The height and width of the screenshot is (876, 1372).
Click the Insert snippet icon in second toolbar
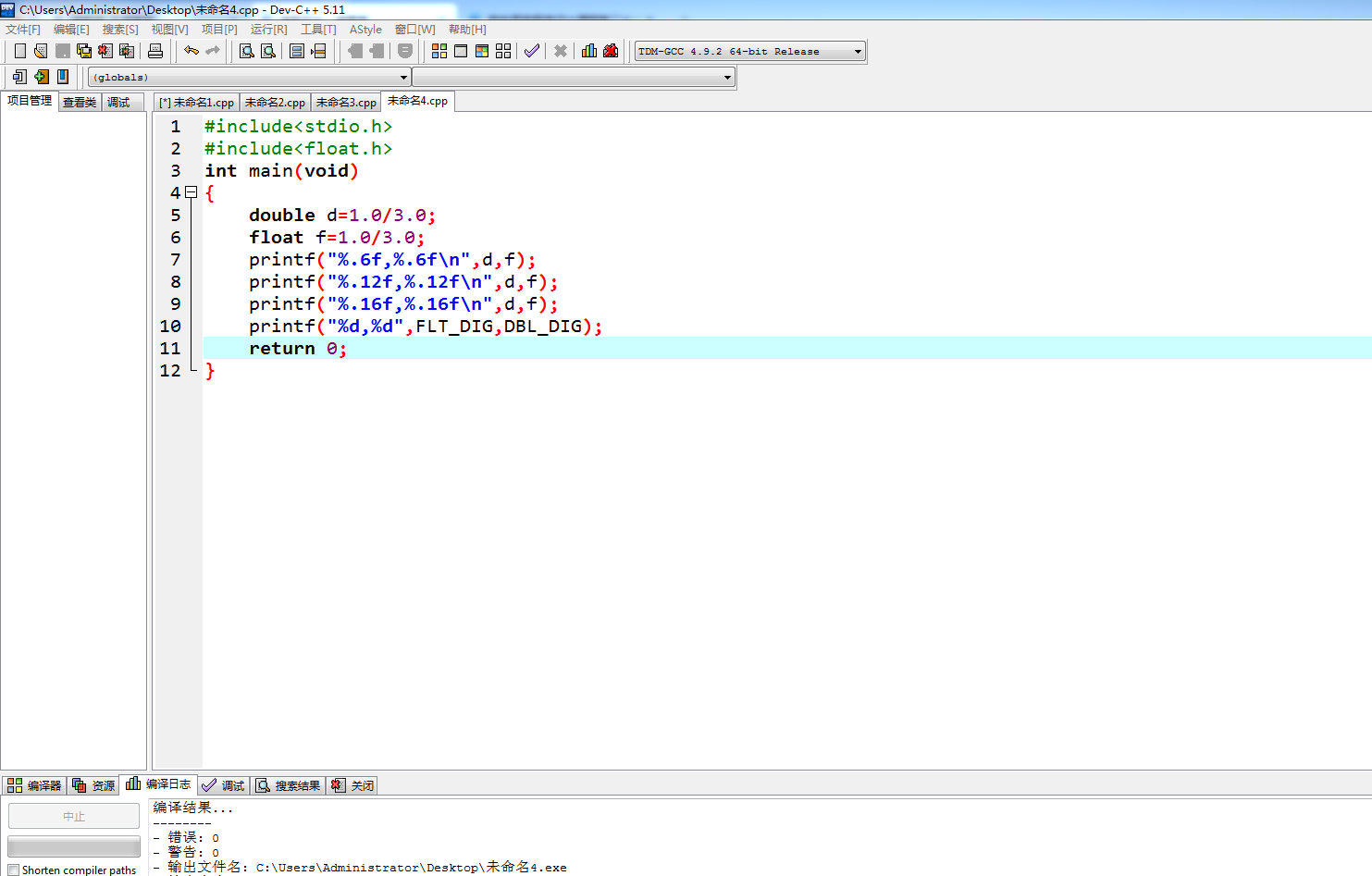(x=19, y=77)
